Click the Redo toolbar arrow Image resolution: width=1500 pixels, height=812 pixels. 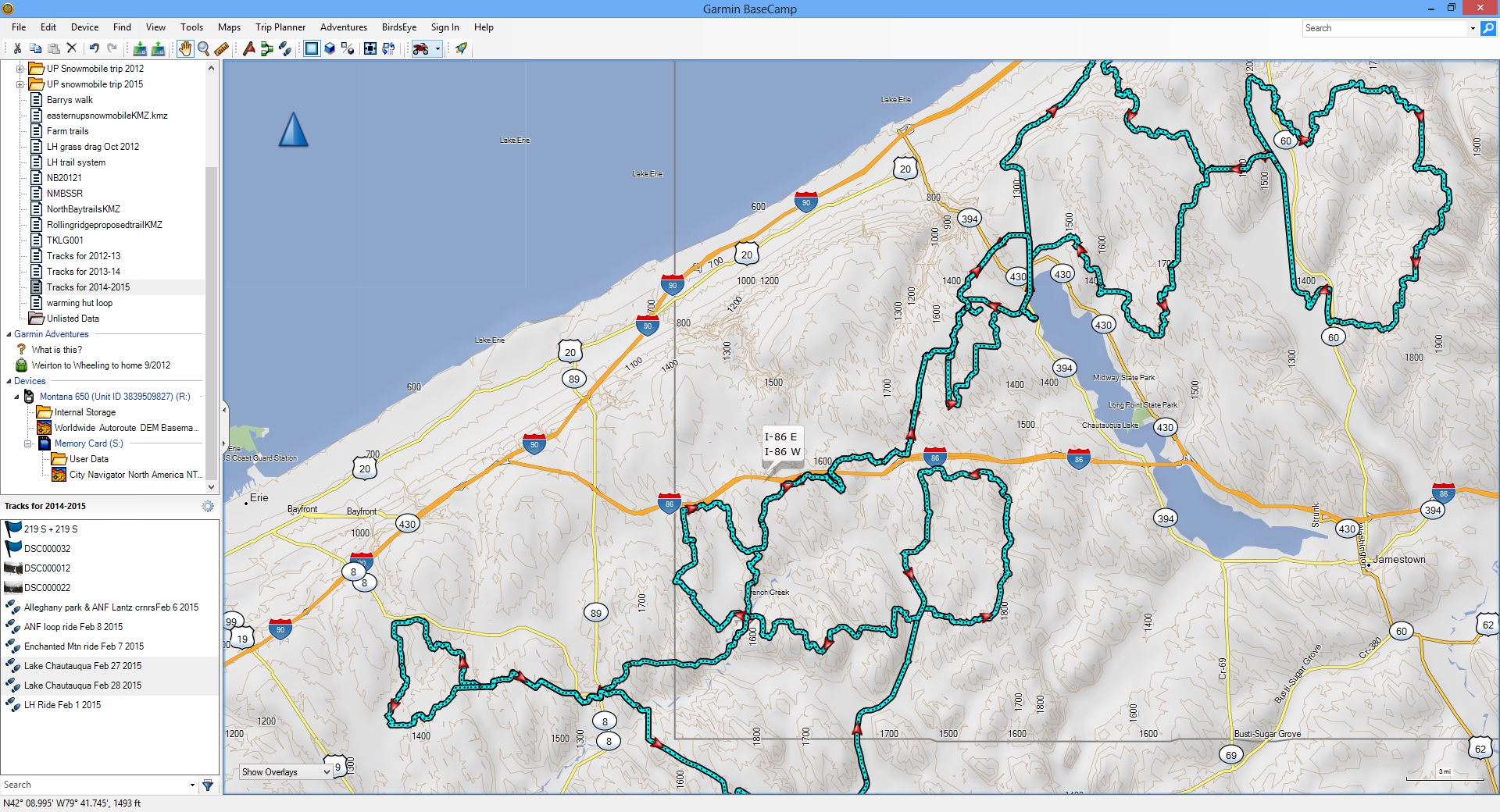tap(112, 48)
